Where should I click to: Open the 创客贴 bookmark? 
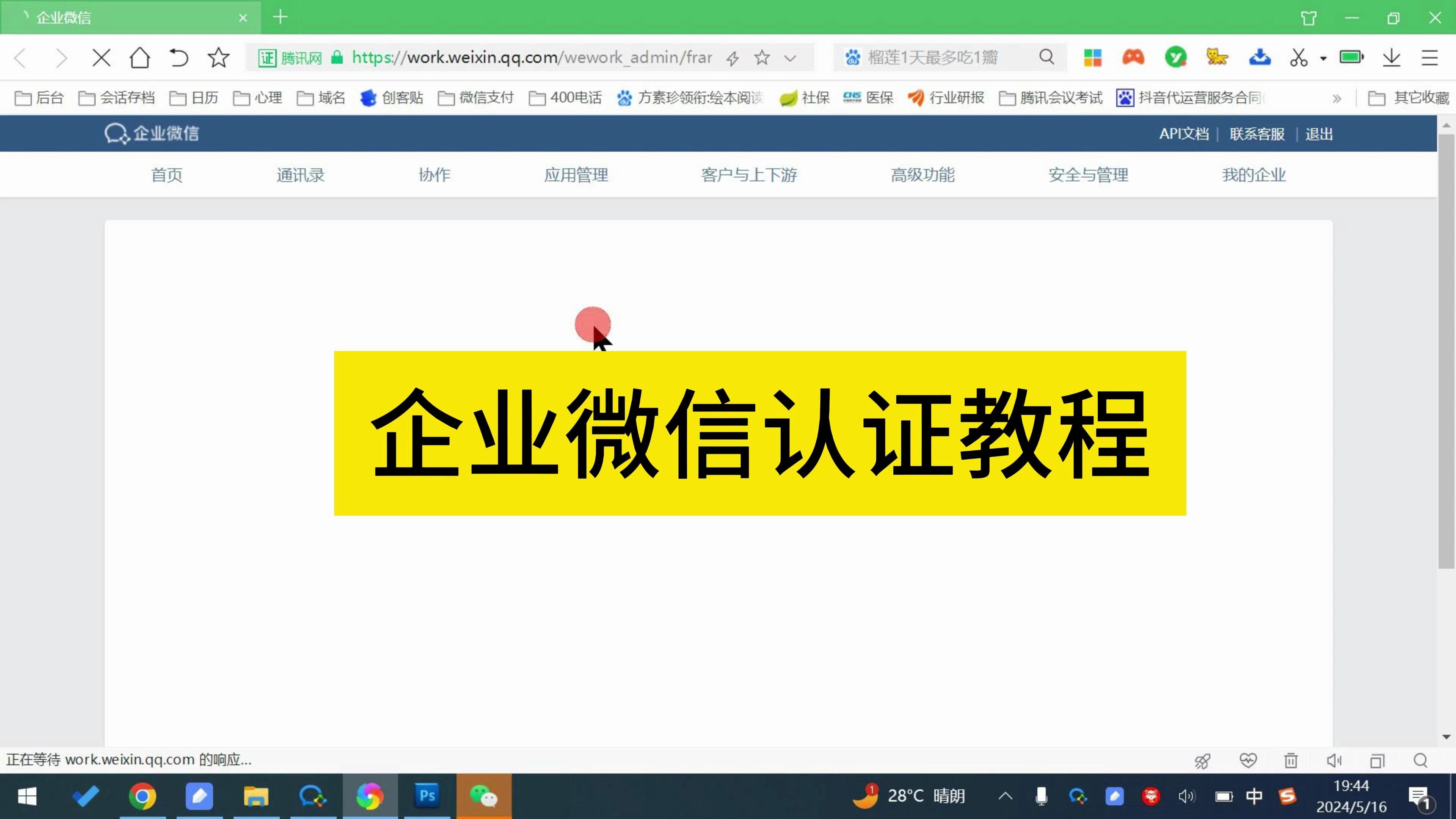392,98
